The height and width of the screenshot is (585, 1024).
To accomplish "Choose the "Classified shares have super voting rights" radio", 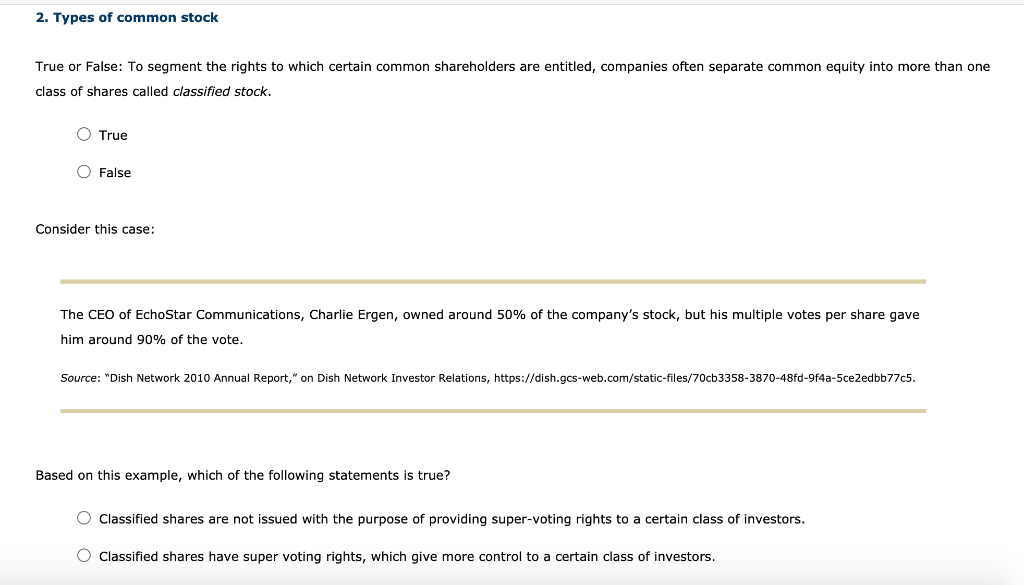I will tap(84, 556).
